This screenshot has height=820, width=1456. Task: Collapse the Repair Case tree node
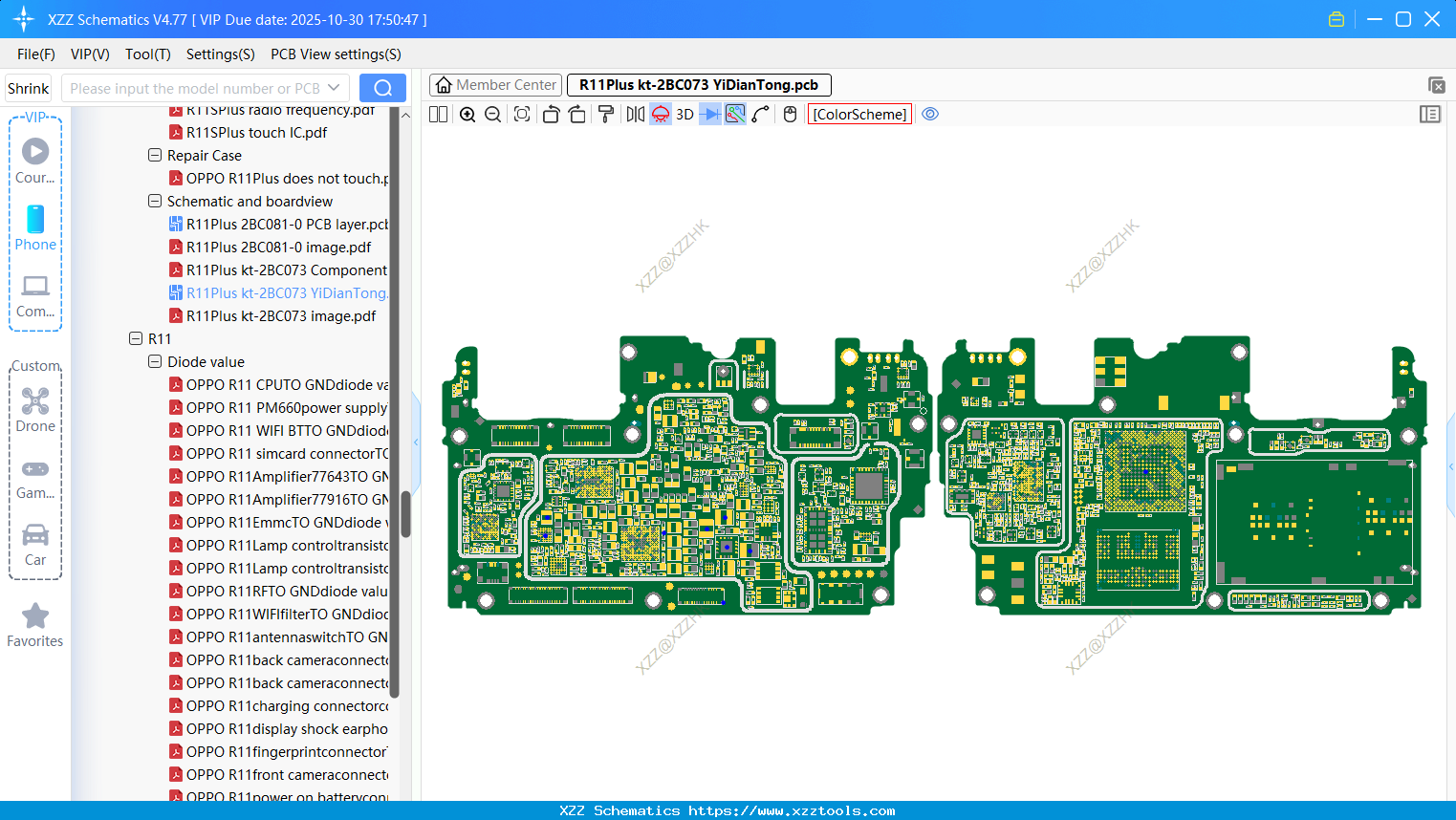coord(155,155)
